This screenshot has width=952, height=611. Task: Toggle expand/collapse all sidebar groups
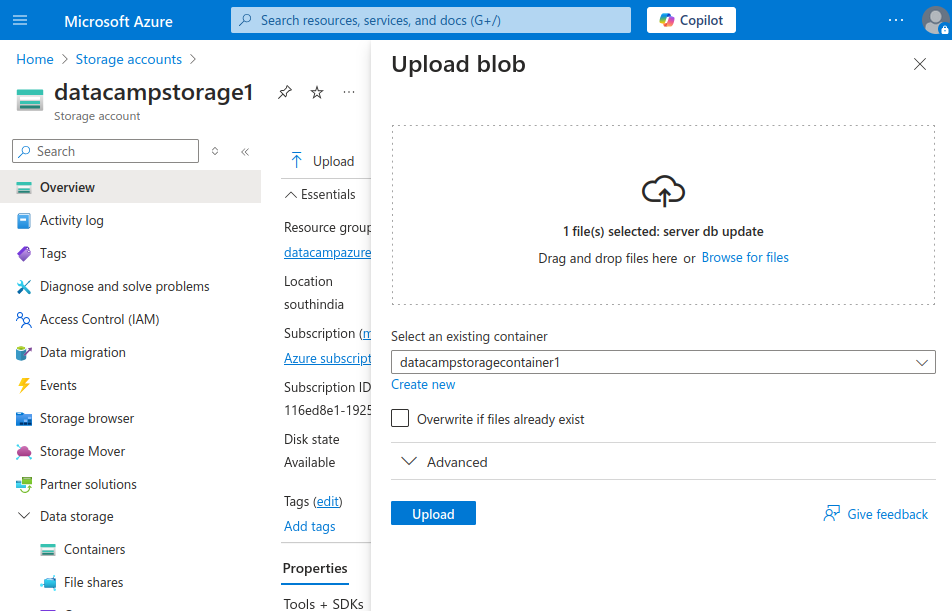(215, 151)
